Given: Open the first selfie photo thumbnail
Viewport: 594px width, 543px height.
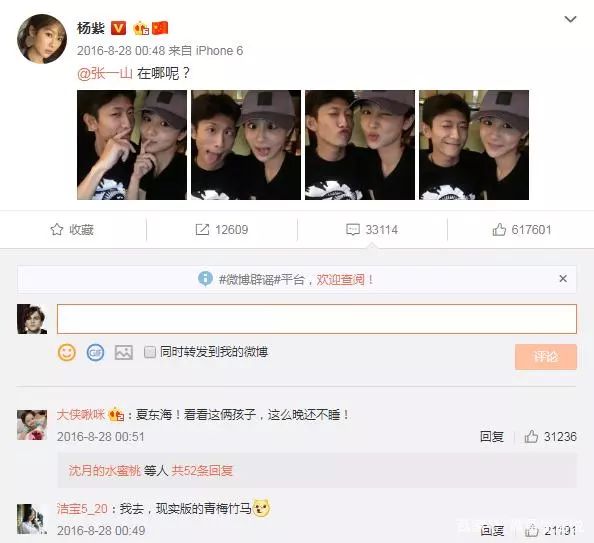Looking at the screenshot, I should coord(132,145).
